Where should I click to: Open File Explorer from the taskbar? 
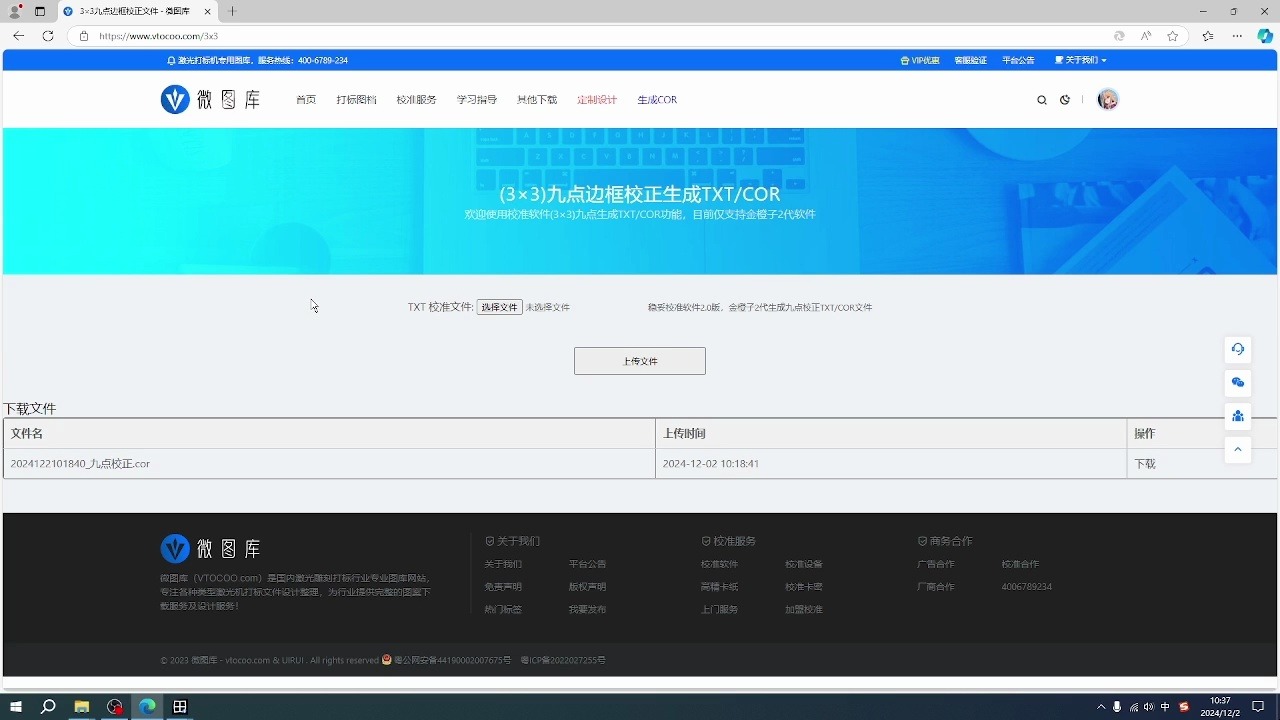pos(82,707)
